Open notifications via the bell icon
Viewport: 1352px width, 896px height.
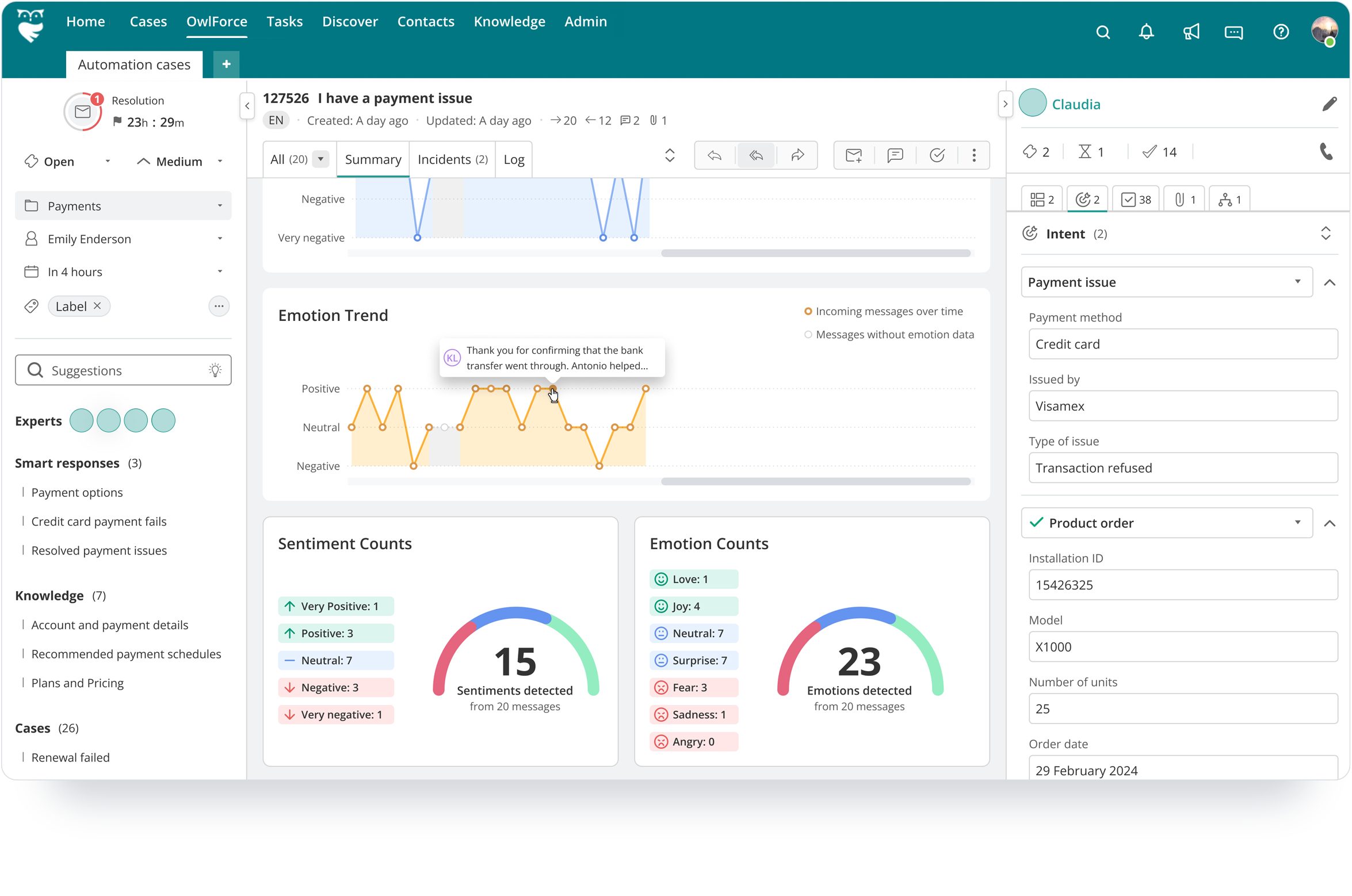(x=1146, y=32)
